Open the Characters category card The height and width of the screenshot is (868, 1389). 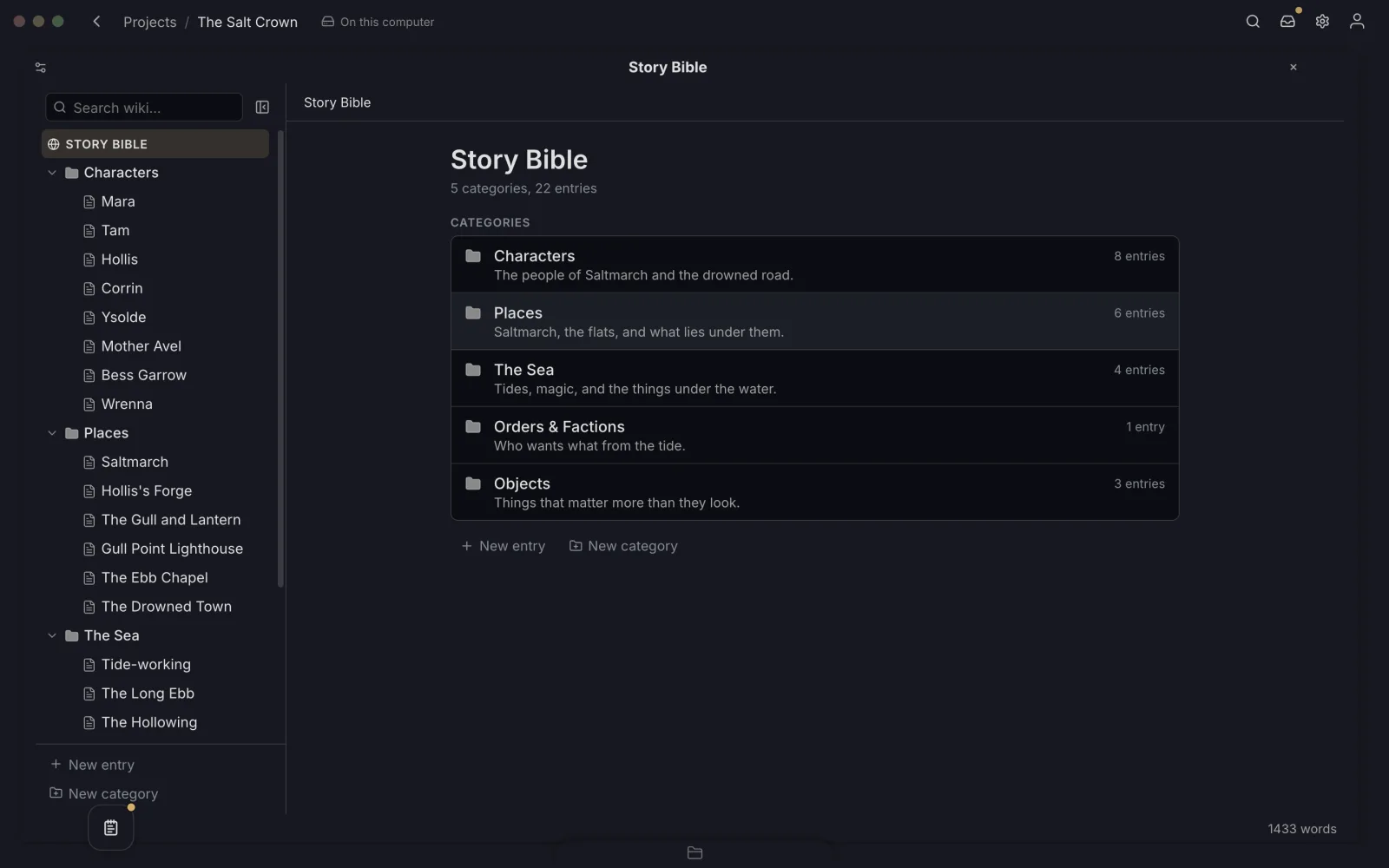point(814,265)
